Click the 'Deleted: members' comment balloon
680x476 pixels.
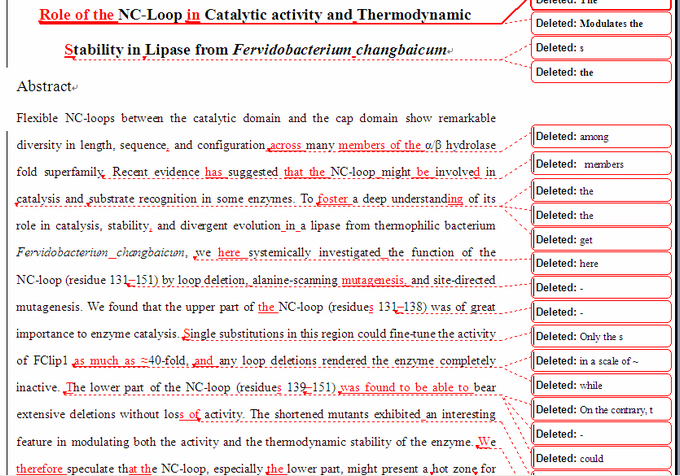point(600,163)
